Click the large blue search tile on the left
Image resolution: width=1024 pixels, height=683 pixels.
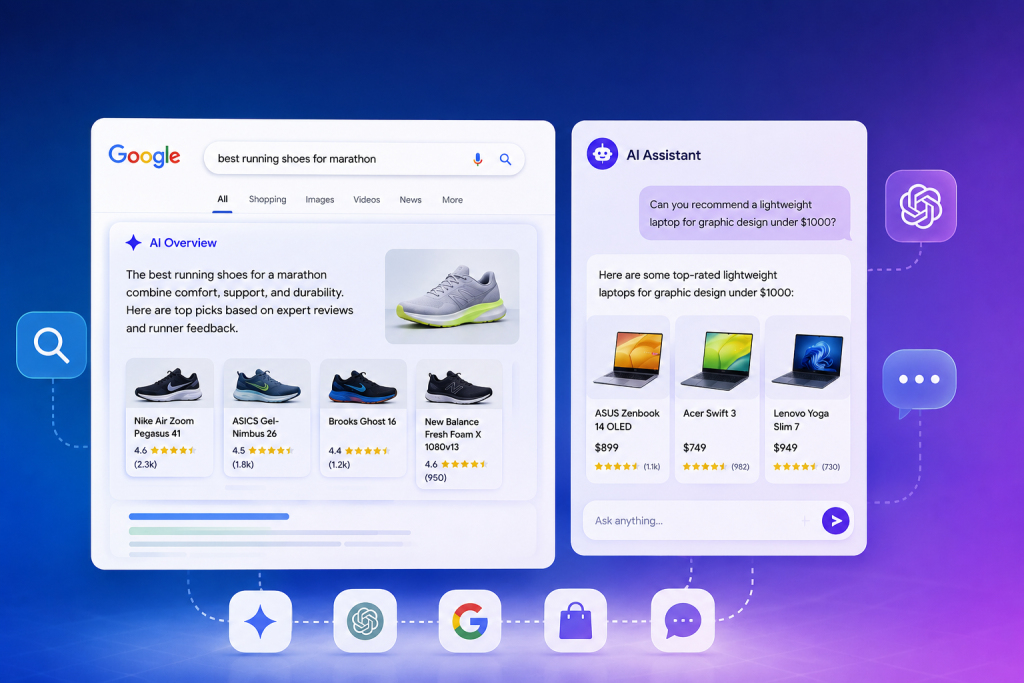click(52, 345)
